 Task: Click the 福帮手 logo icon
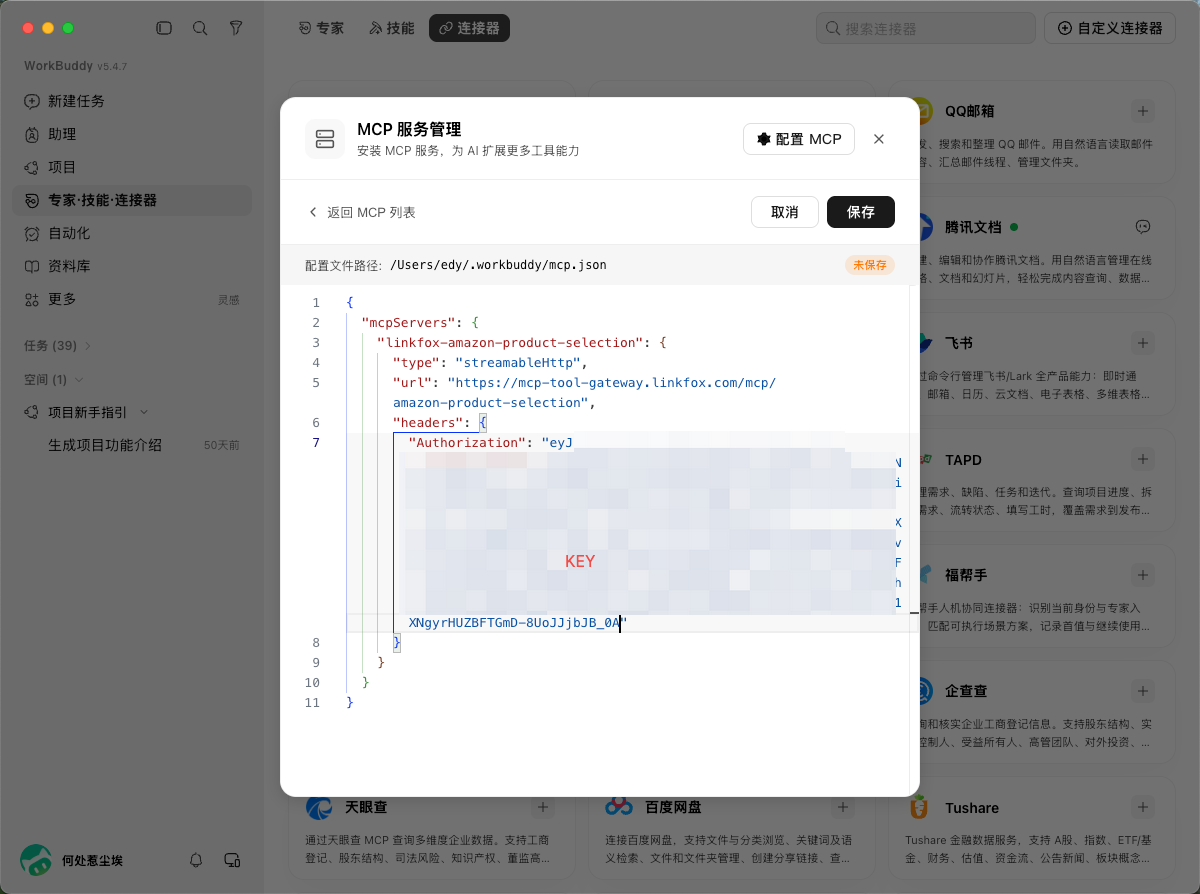point(926,575)
